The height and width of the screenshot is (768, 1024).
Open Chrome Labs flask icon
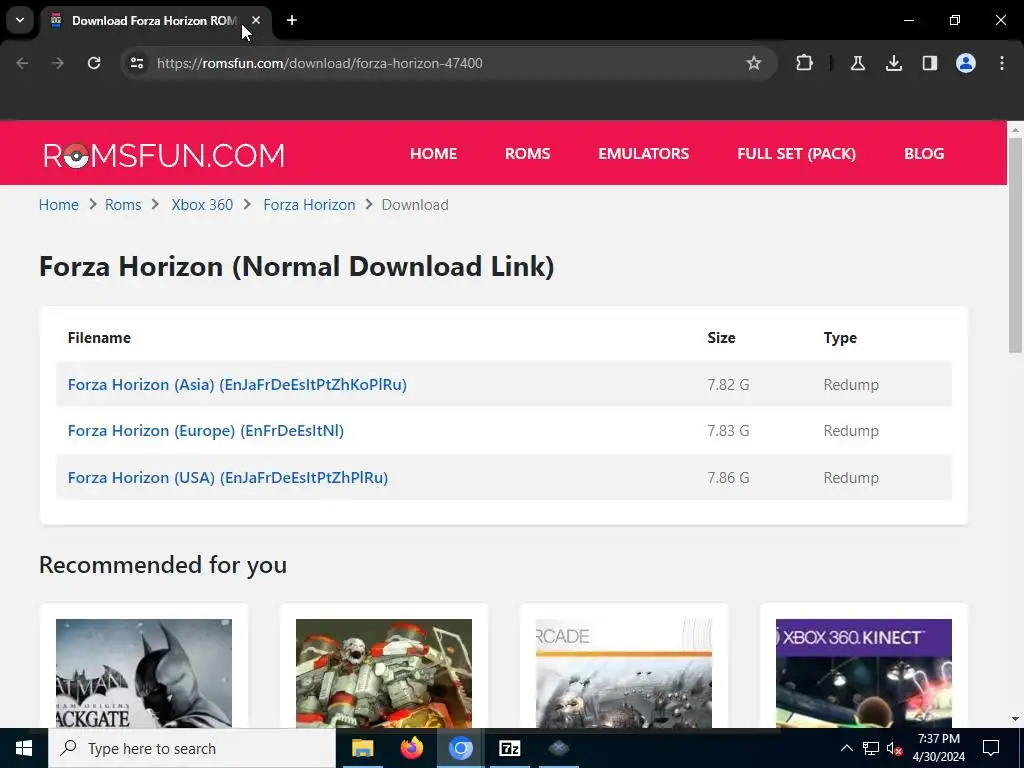pyautogui.click(x=857, y=63)
